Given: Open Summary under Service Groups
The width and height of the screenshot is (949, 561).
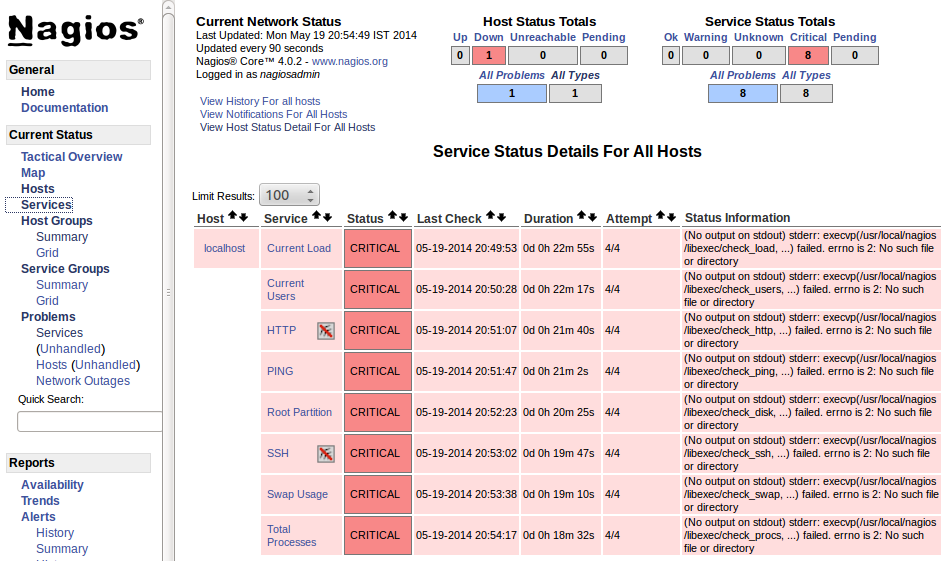Looking at the screenshot, I should [x=62, y=284].
